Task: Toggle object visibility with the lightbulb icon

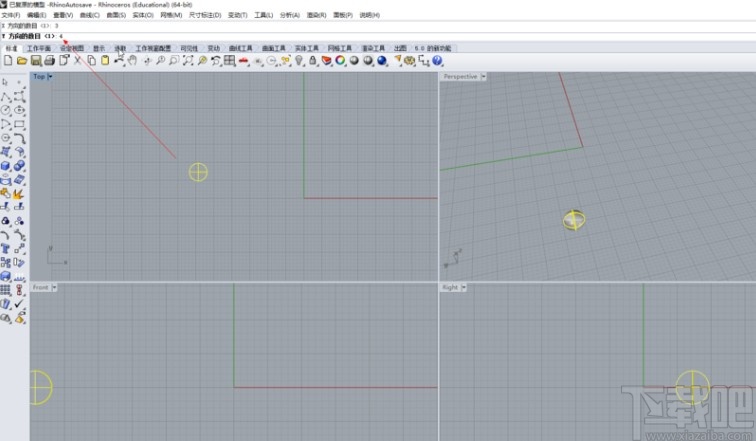Action: [x=299, y=61]
